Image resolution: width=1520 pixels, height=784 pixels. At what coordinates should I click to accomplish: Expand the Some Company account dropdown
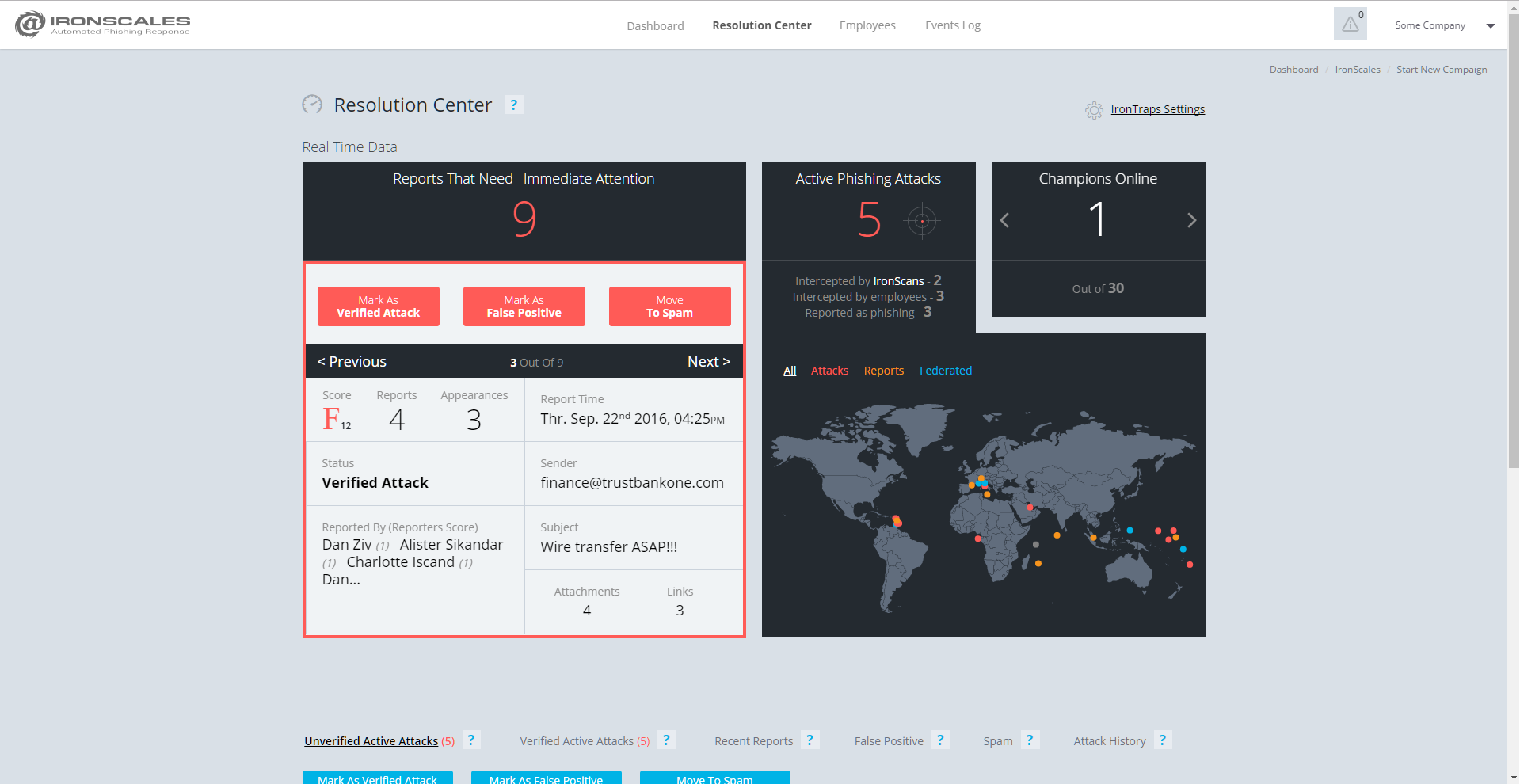[x=1491, y=25]
